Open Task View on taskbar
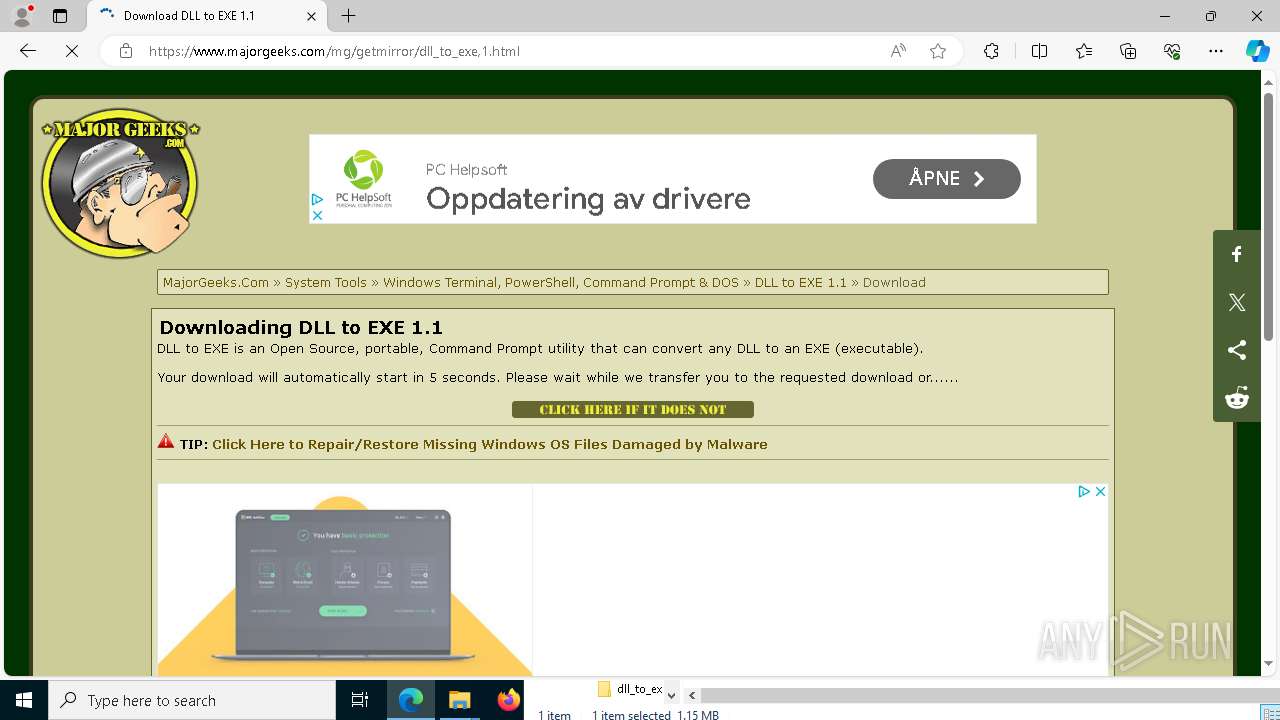Viewport: 1280px width, 720px height. [x=360, y=700]
